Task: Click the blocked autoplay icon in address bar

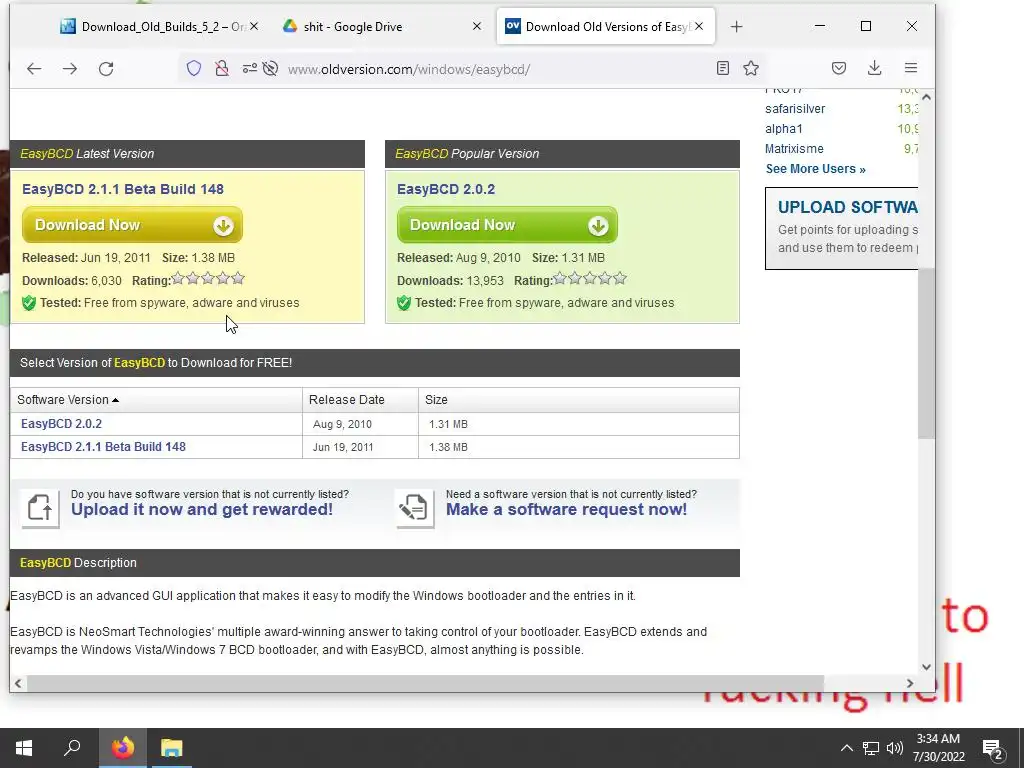Action: pyautogui.click(x=270, y=69)
